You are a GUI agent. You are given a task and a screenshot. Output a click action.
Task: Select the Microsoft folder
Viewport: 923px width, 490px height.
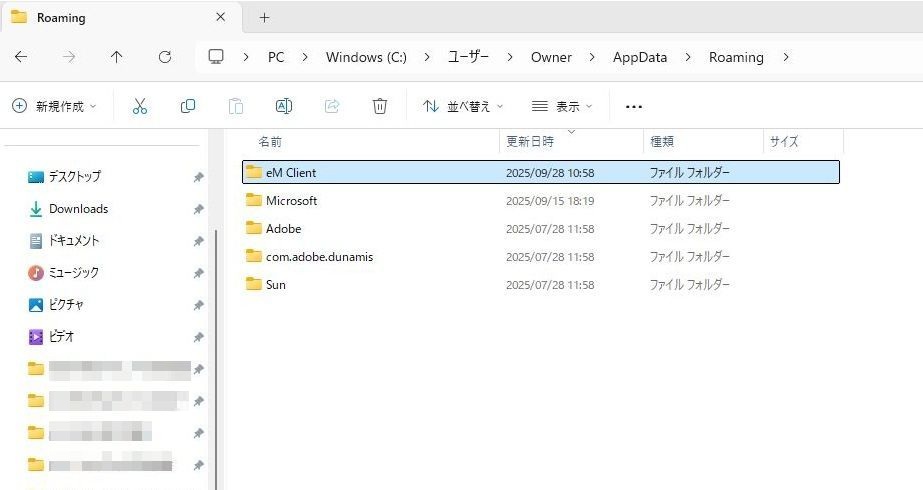291,201
